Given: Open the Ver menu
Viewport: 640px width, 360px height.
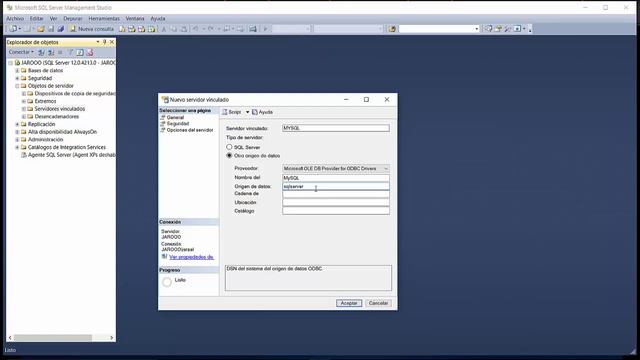Looking at the screenshot, I should [x=53, y=18].
